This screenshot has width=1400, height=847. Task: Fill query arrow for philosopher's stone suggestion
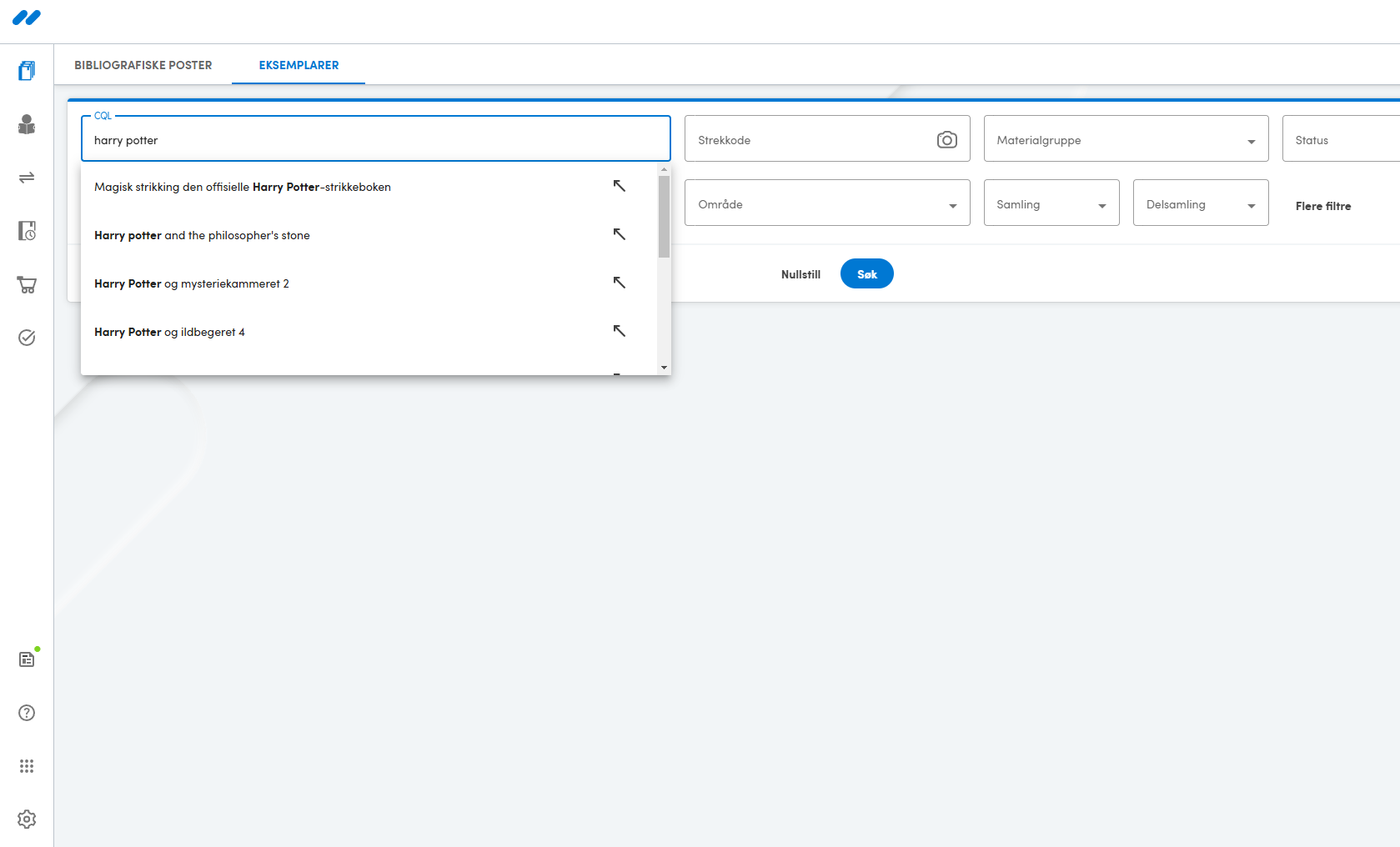[620, 234]
